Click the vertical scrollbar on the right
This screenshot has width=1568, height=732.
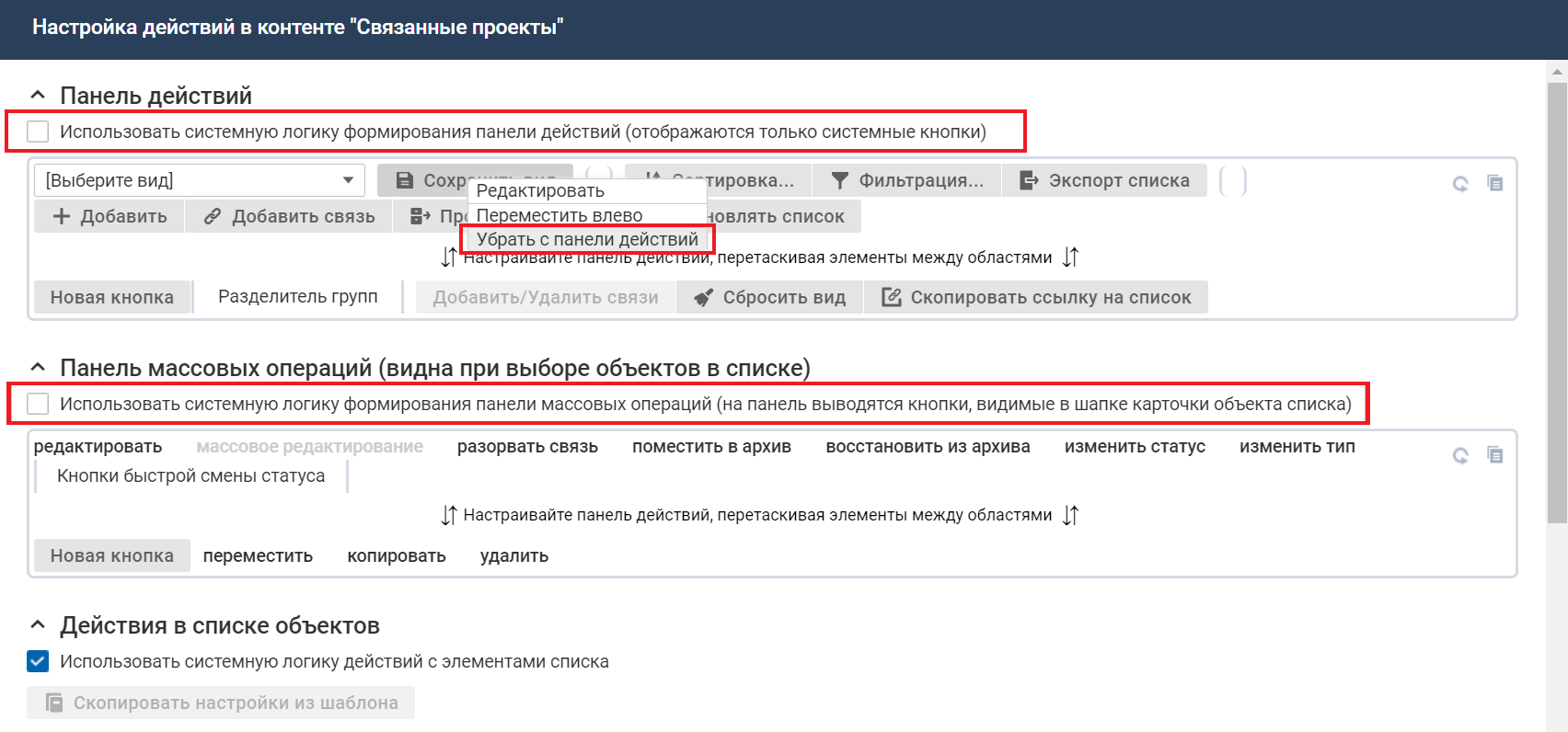coord(1557,303)
